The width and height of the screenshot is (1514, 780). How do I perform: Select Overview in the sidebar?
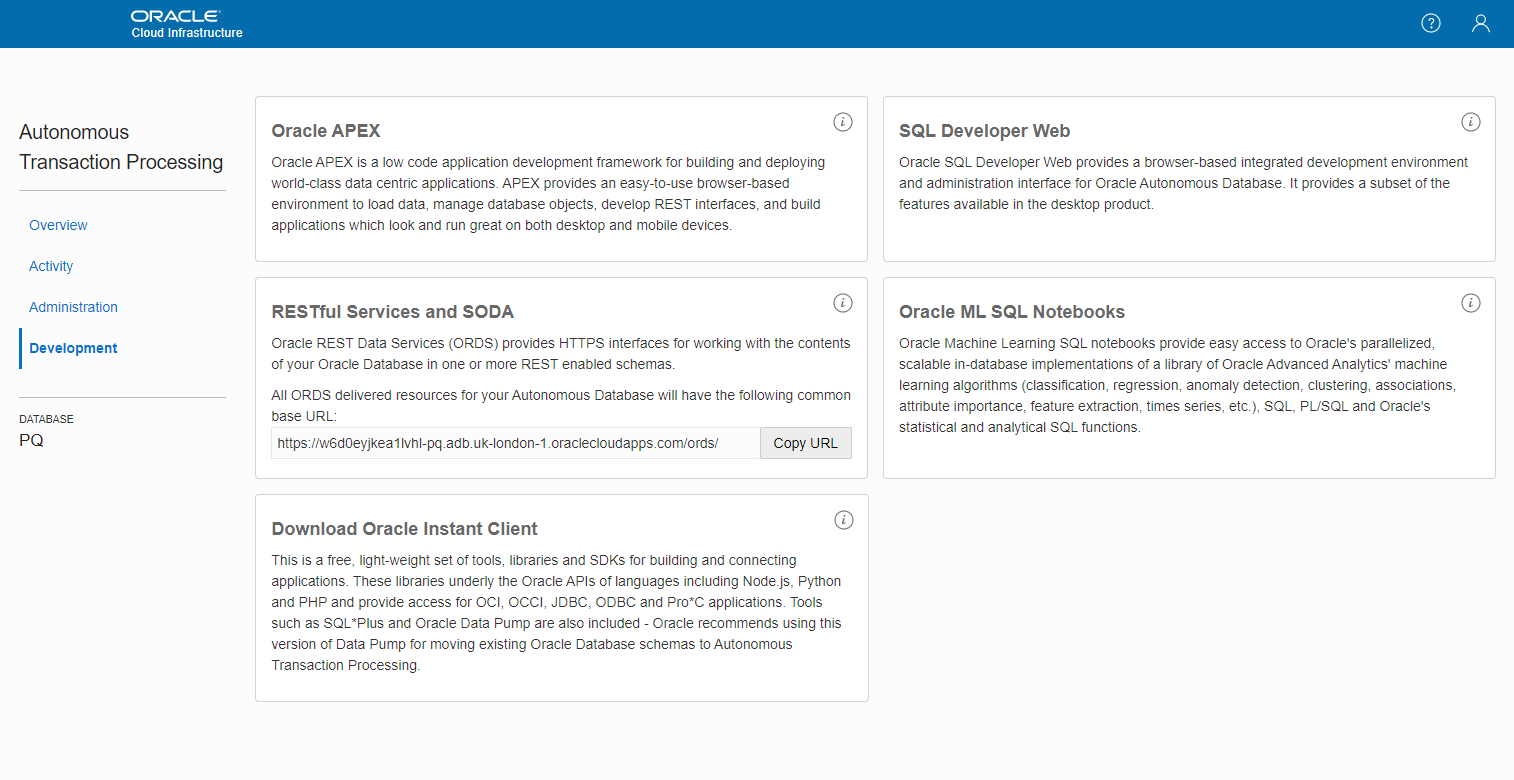57,225
